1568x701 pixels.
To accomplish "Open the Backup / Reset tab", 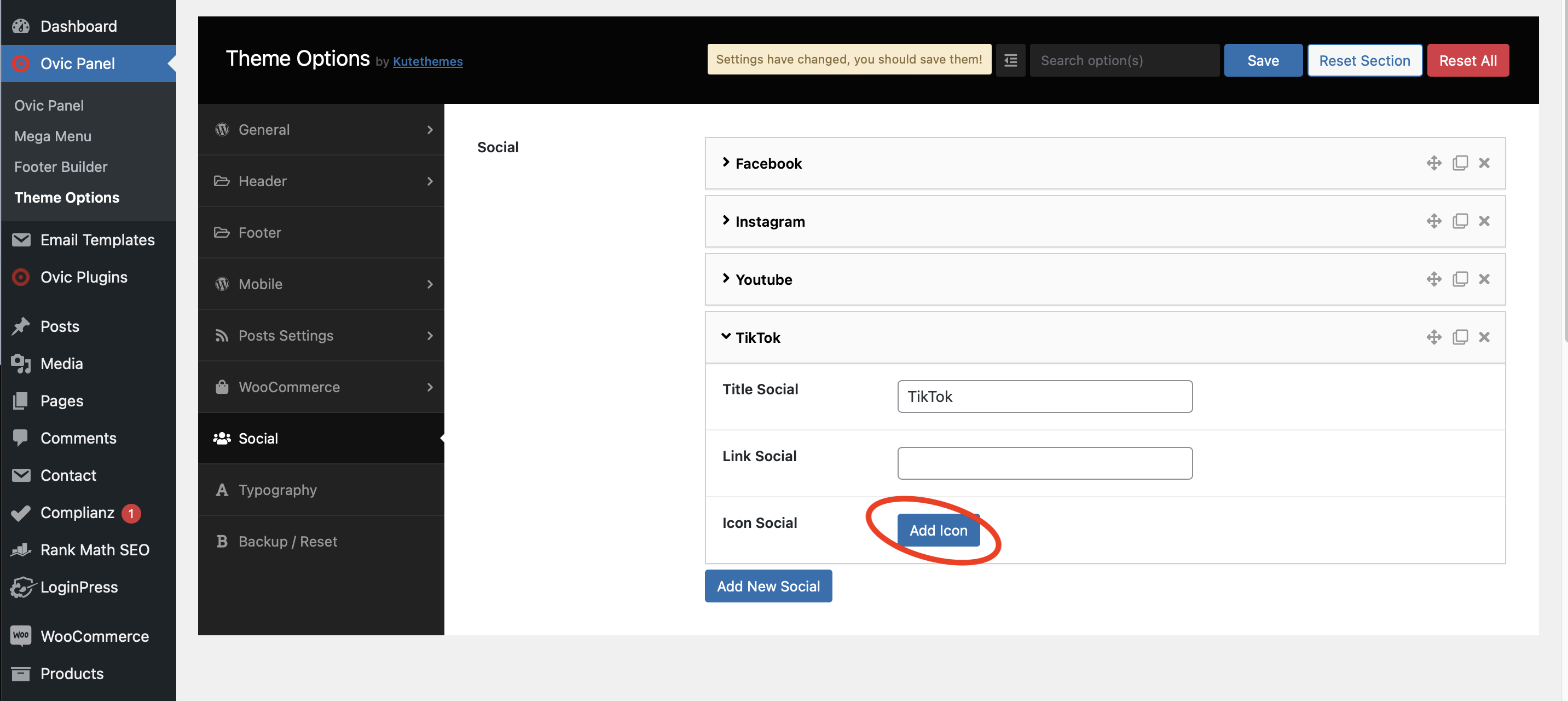I will pyautogui.click(x=321, y=542).
